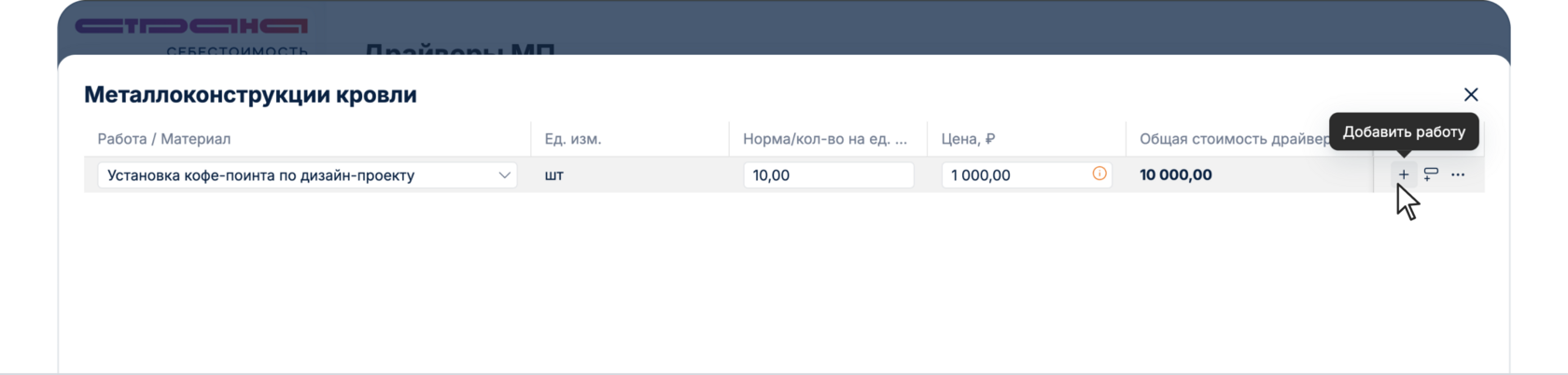Image resolution: width=1568 pixels, height=375 pixels.
Task: Close the Металлоконструкции кровли dialog
Action: [x=1471, y=94]
